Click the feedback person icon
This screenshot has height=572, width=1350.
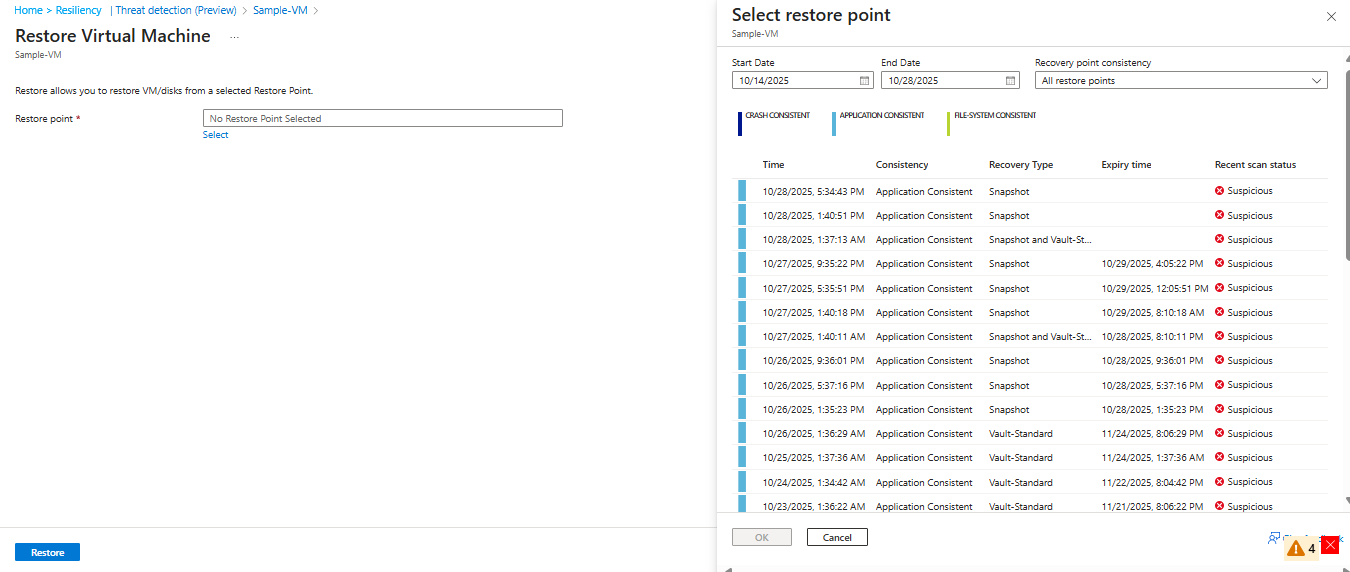[x=1274, y=538]
